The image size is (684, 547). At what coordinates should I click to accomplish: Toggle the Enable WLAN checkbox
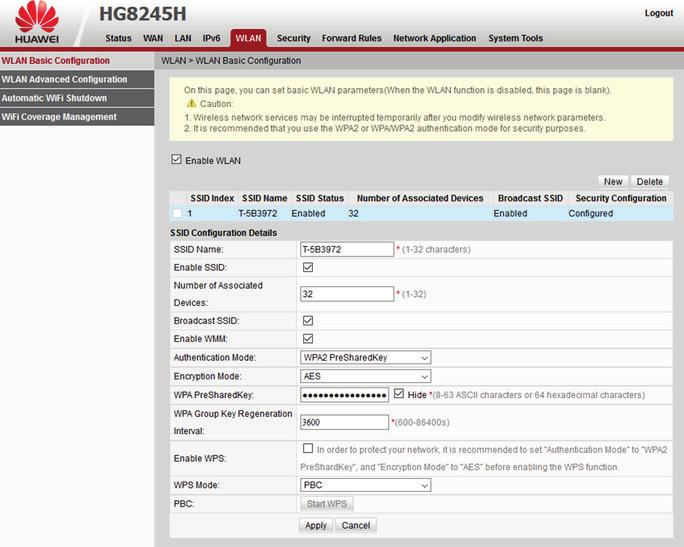[176, 159]
